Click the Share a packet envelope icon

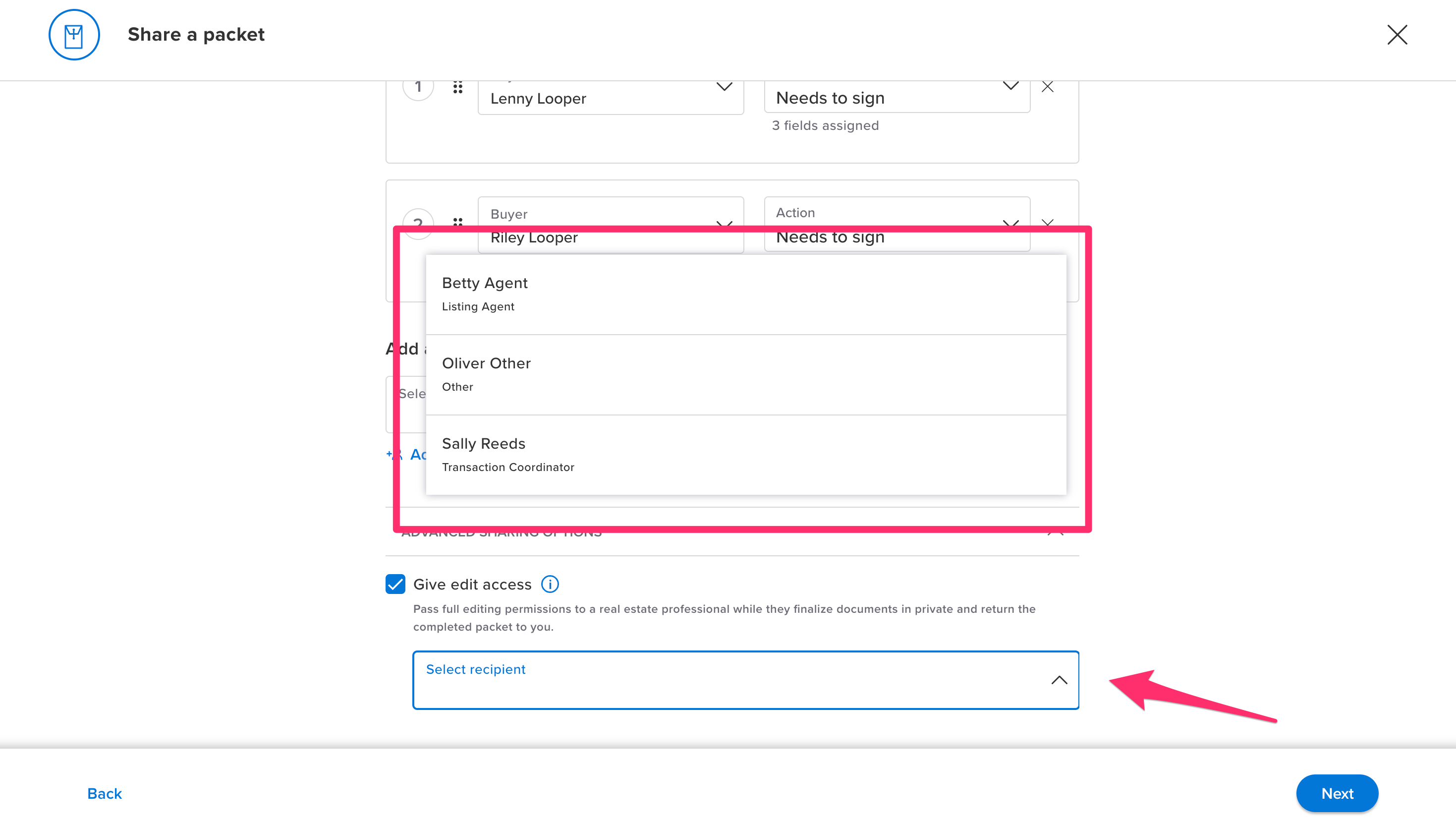(74, 35)
